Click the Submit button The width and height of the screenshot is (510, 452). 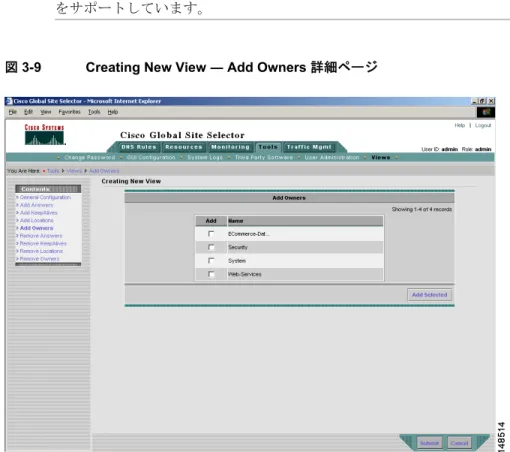tap(429, 443)
